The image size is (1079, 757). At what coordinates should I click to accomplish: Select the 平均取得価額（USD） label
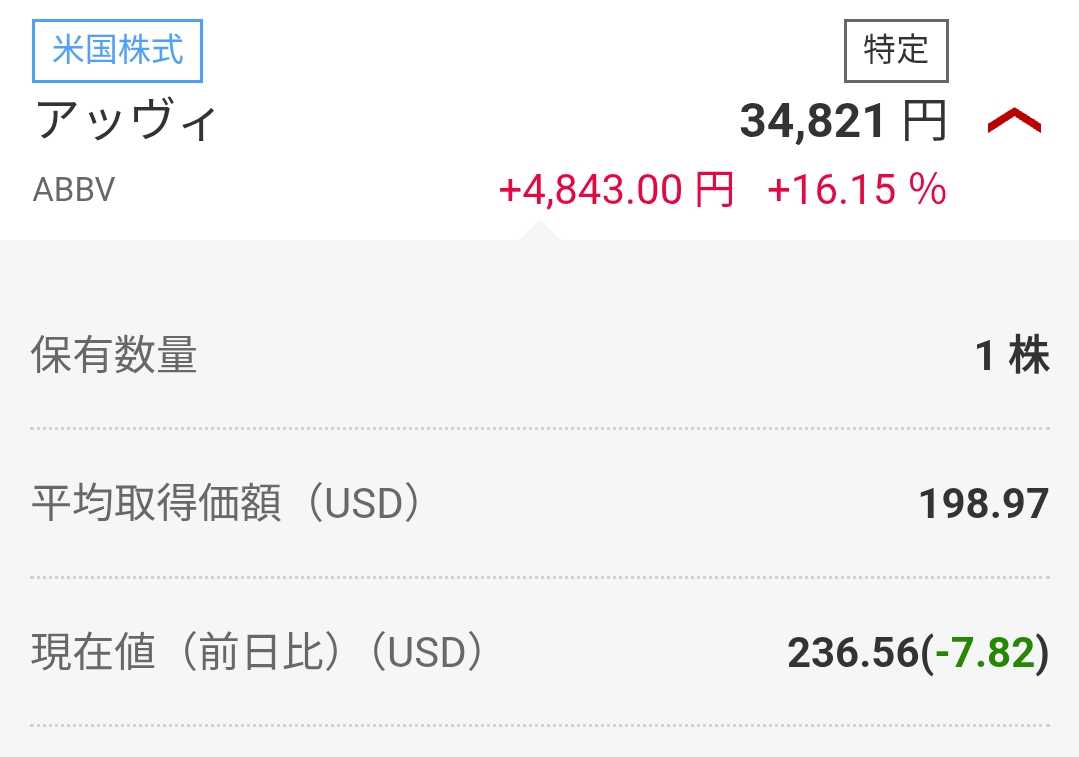(x=226, y=504)
